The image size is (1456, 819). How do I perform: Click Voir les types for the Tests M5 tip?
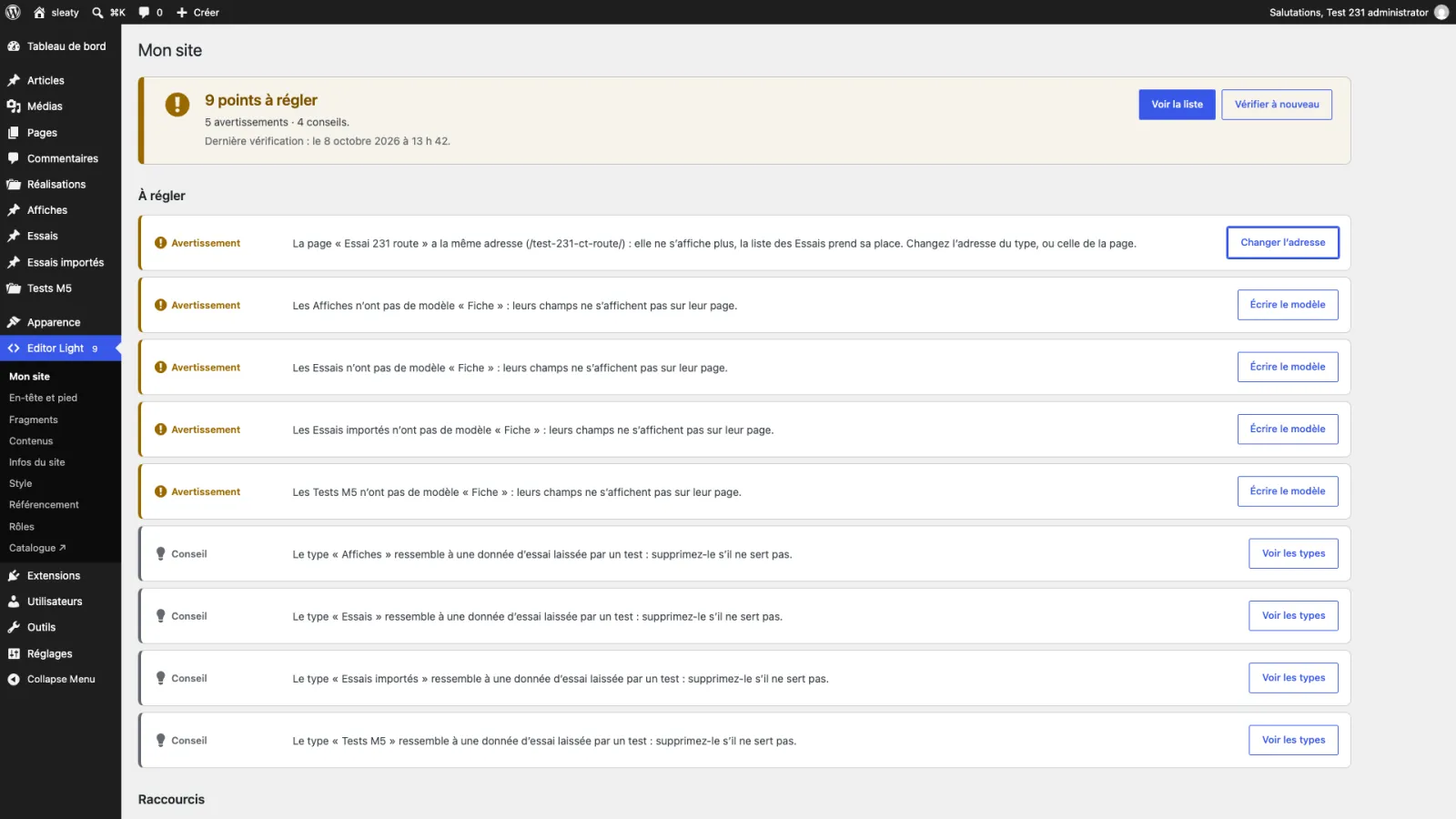pos(1293,740)
